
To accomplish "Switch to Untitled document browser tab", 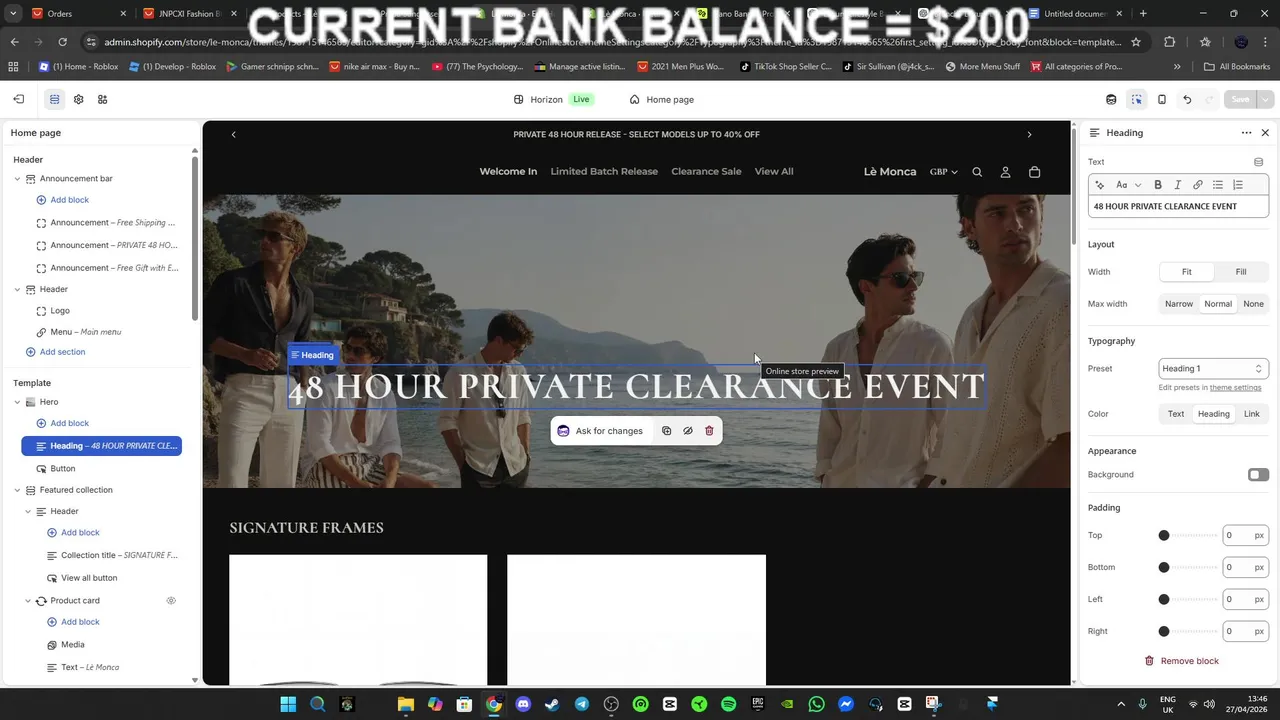I will pos(1074,14).
